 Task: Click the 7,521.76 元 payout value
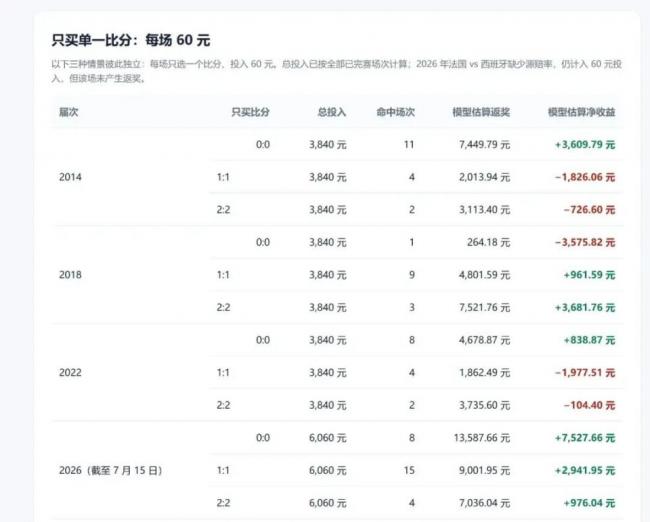pos(484,308)
